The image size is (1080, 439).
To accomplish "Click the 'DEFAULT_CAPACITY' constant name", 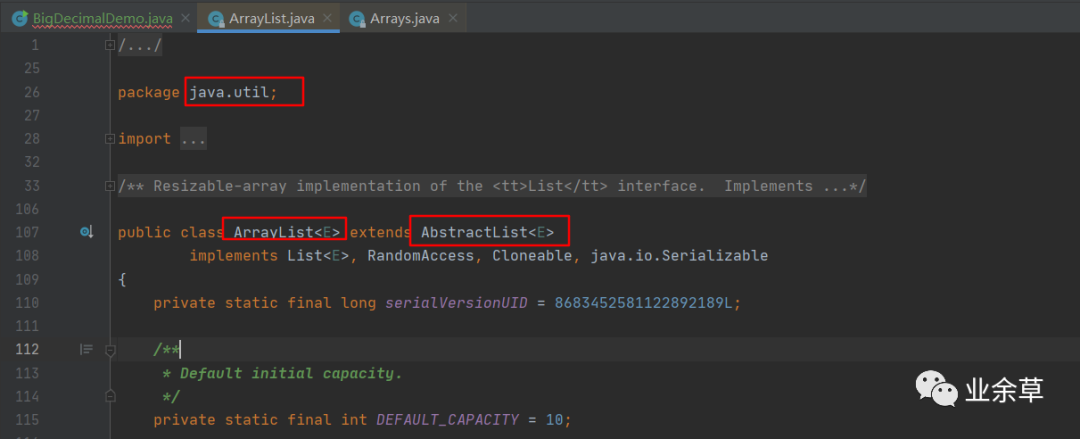I will tap(447, 420).
